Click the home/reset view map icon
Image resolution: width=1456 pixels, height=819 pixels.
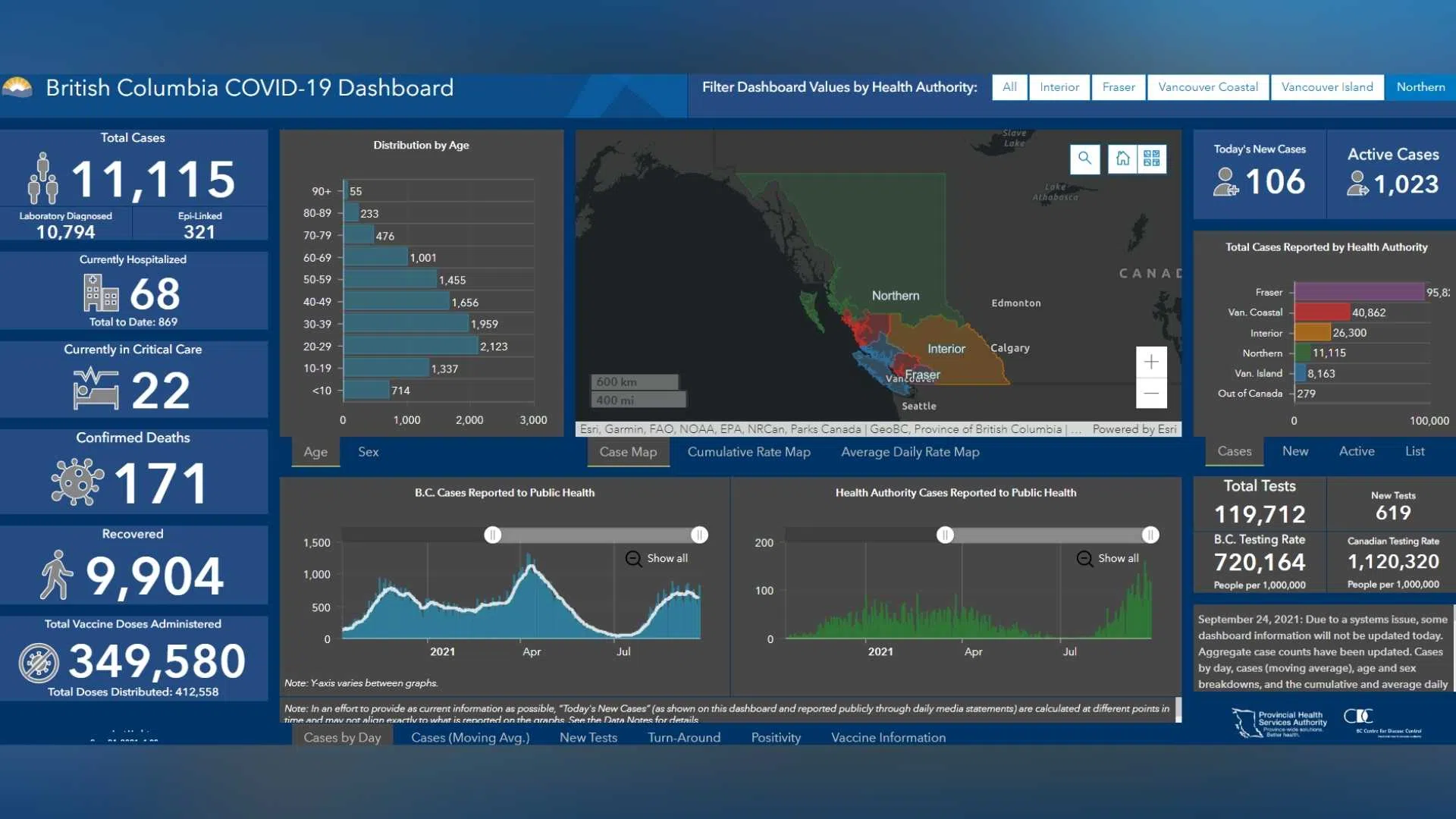pos(1124,157)
